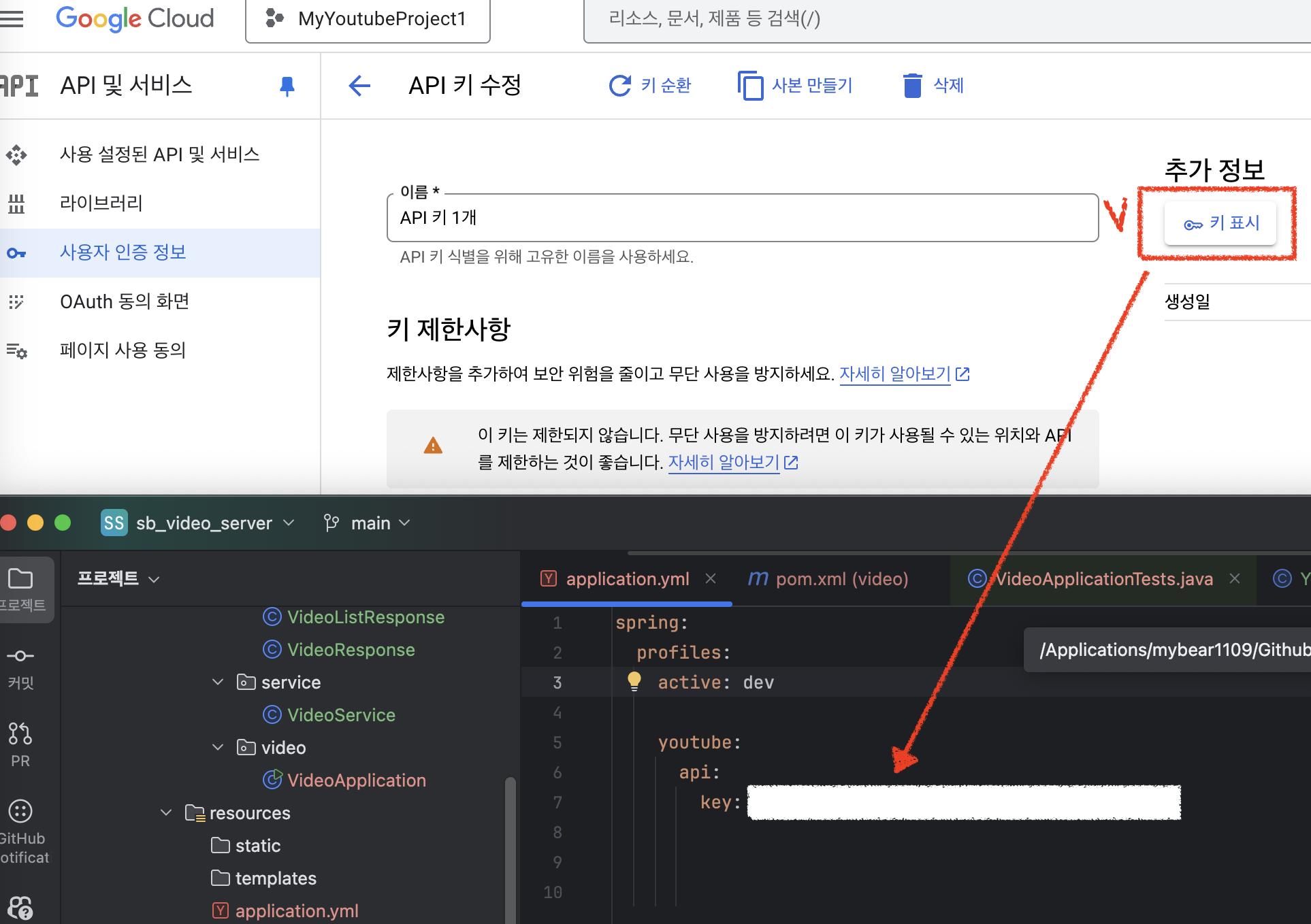
Task: Click the 삭제 trash icon button
Action: 933,86
